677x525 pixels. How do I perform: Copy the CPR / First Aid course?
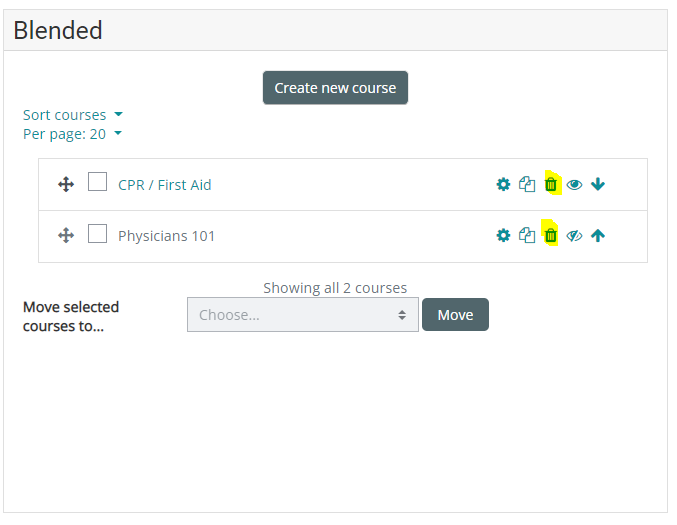527,185
